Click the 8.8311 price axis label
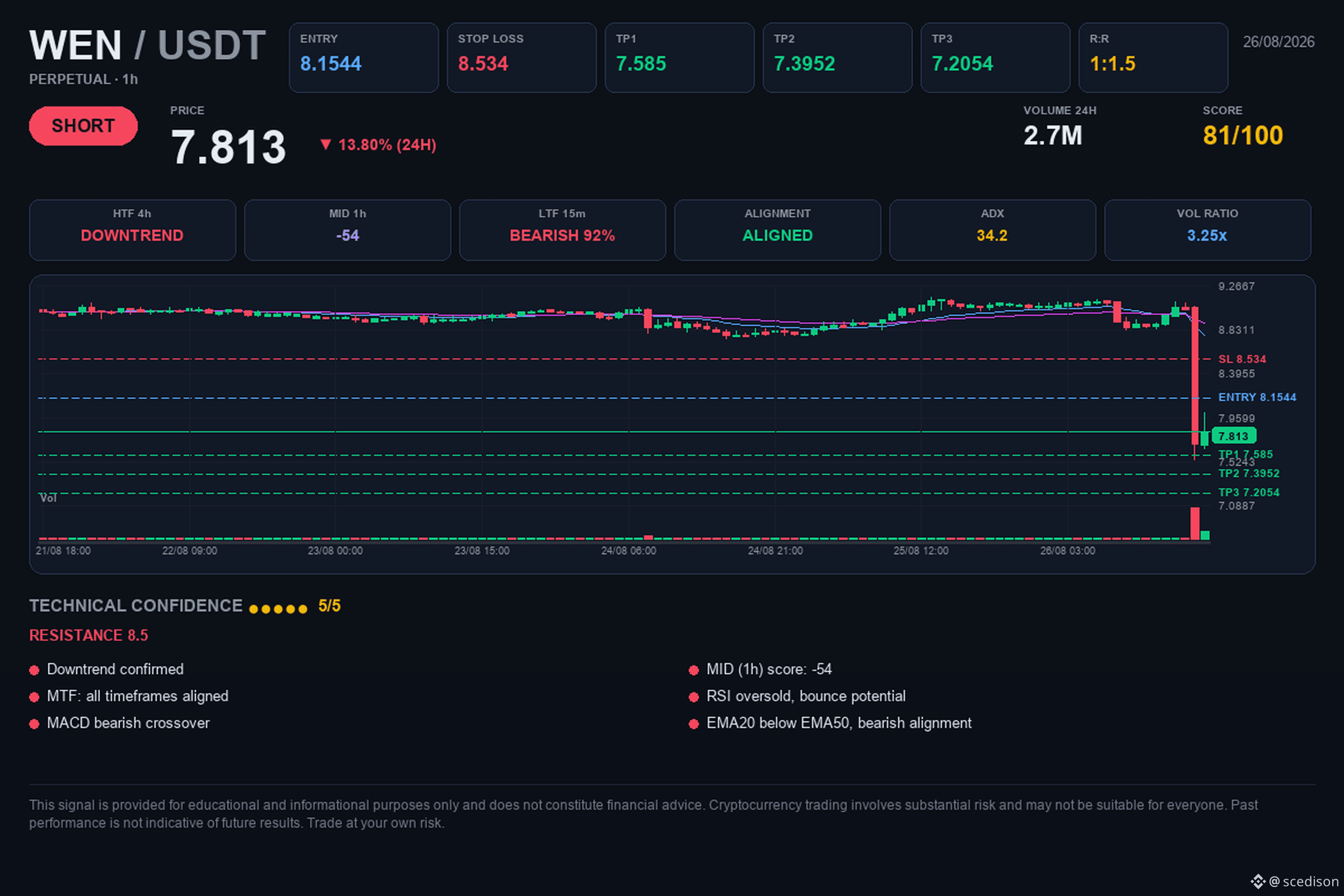Viewport: 1344px width, 896px height. point(1236,330)
